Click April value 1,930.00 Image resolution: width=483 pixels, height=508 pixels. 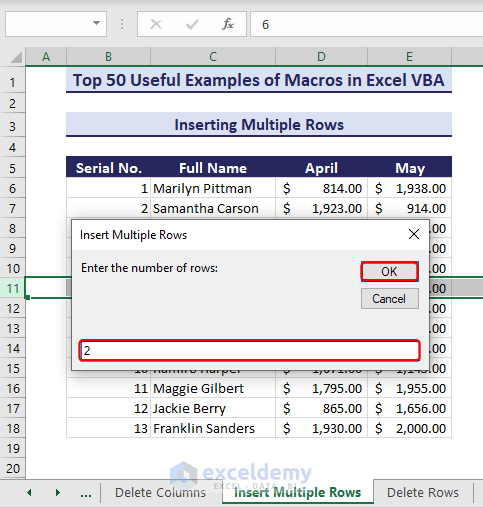point(321,428)
